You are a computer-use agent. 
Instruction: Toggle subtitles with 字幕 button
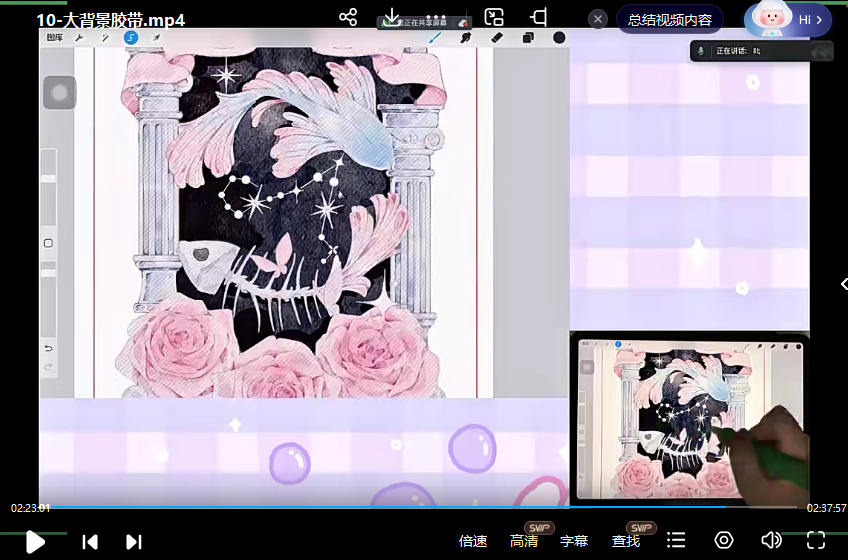574,541
